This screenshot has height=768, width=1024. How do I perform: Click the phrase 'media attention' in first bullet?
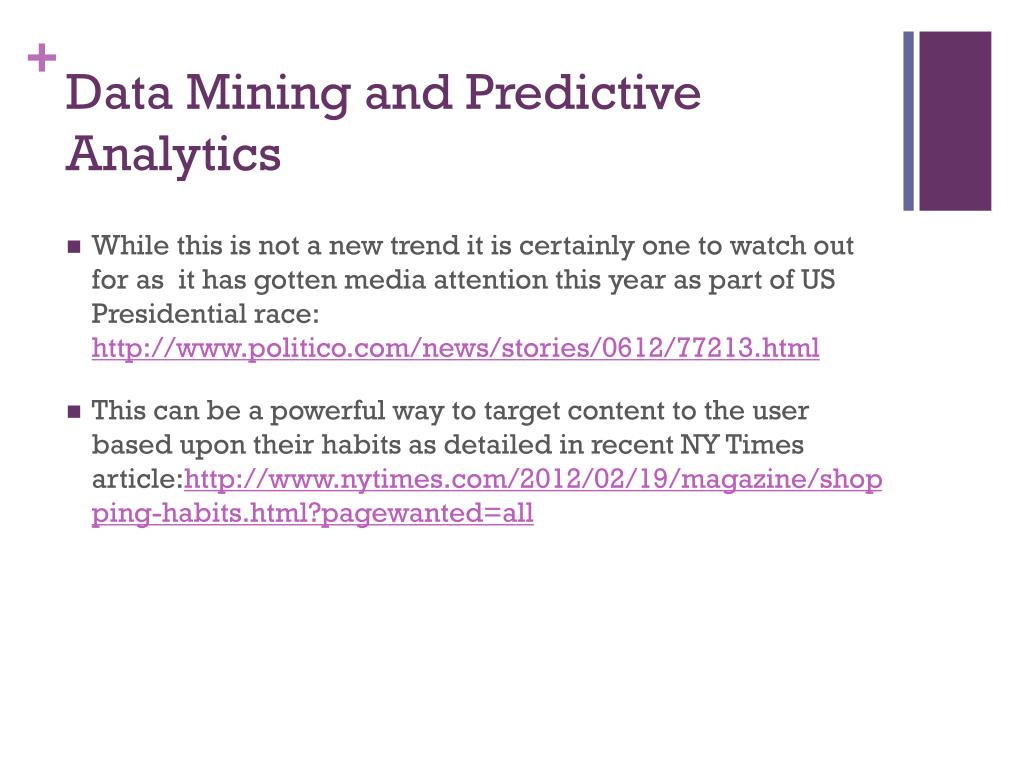(x=446, y=280)
